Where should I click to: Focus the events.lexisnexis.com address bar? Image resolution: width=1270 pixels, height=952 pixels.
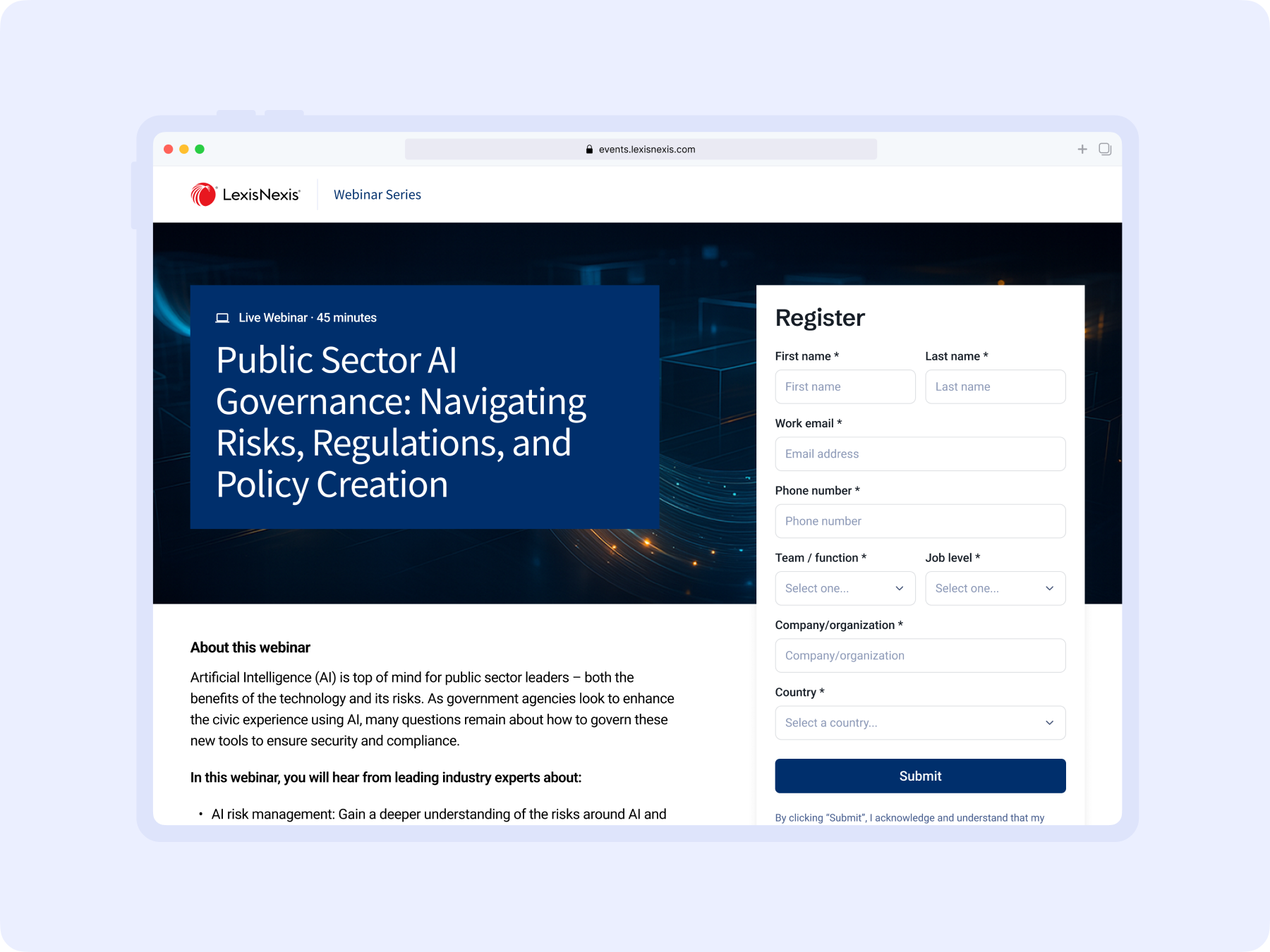(x=641, y=149)
